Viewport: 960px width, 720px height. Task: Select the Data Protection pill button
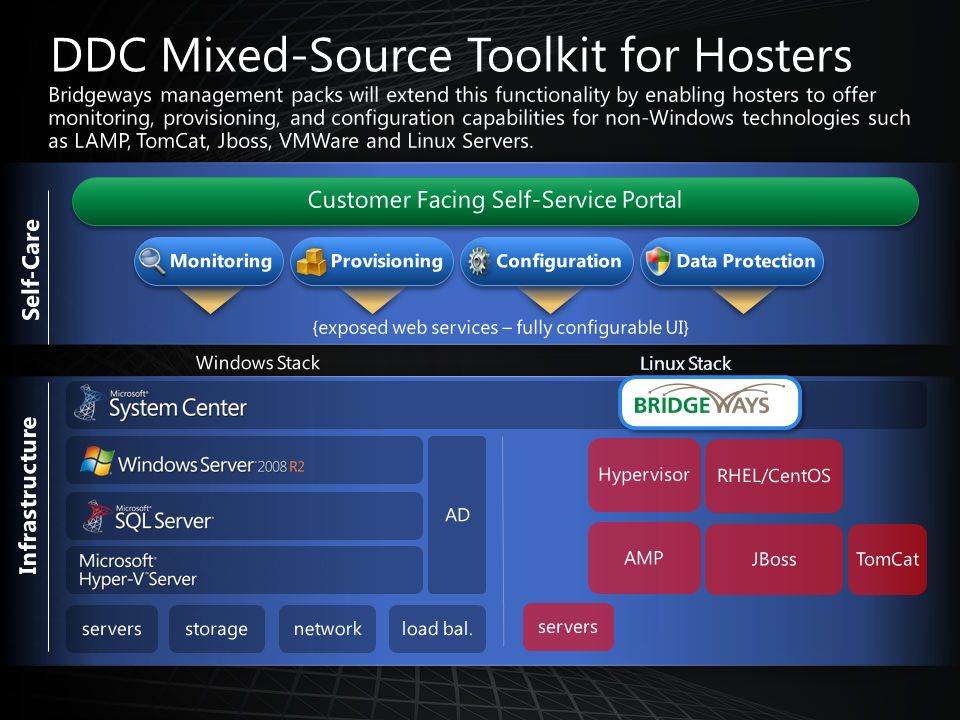[732, 261]
